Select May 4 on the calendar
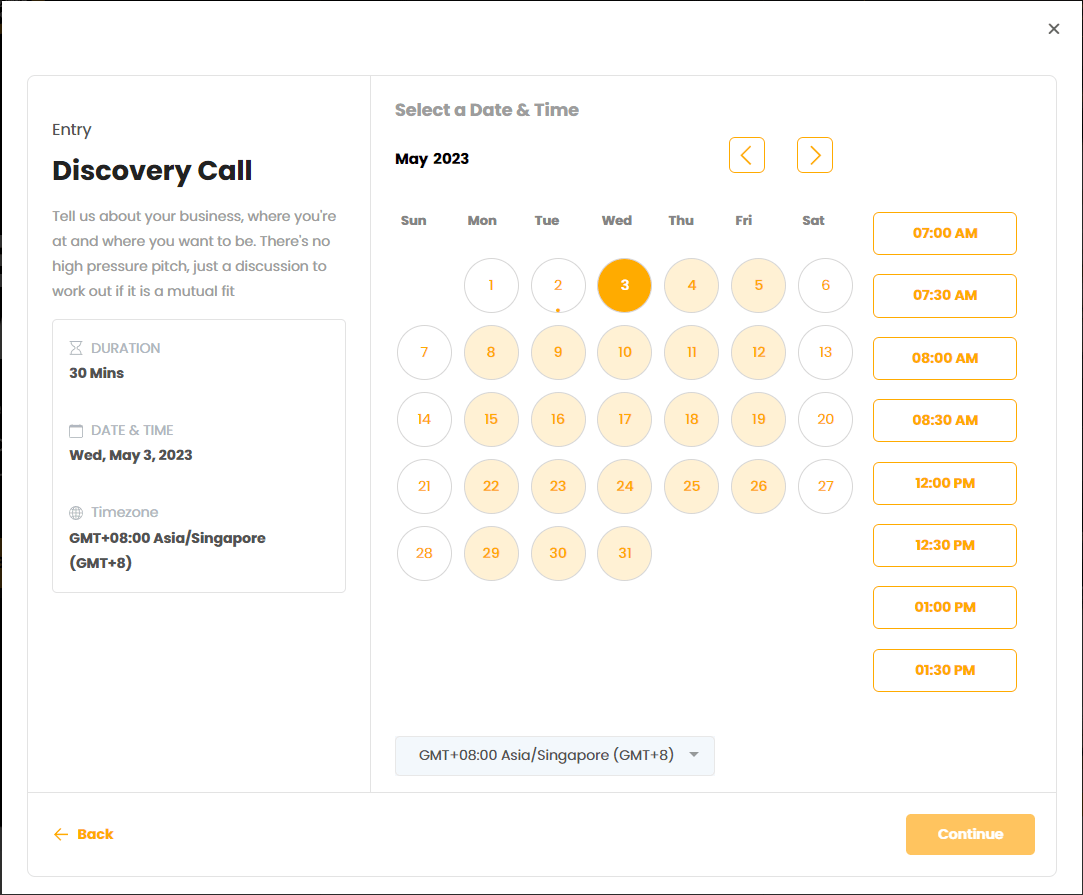Viewport: 1083px width, 895px height. [x=691, y=285]
